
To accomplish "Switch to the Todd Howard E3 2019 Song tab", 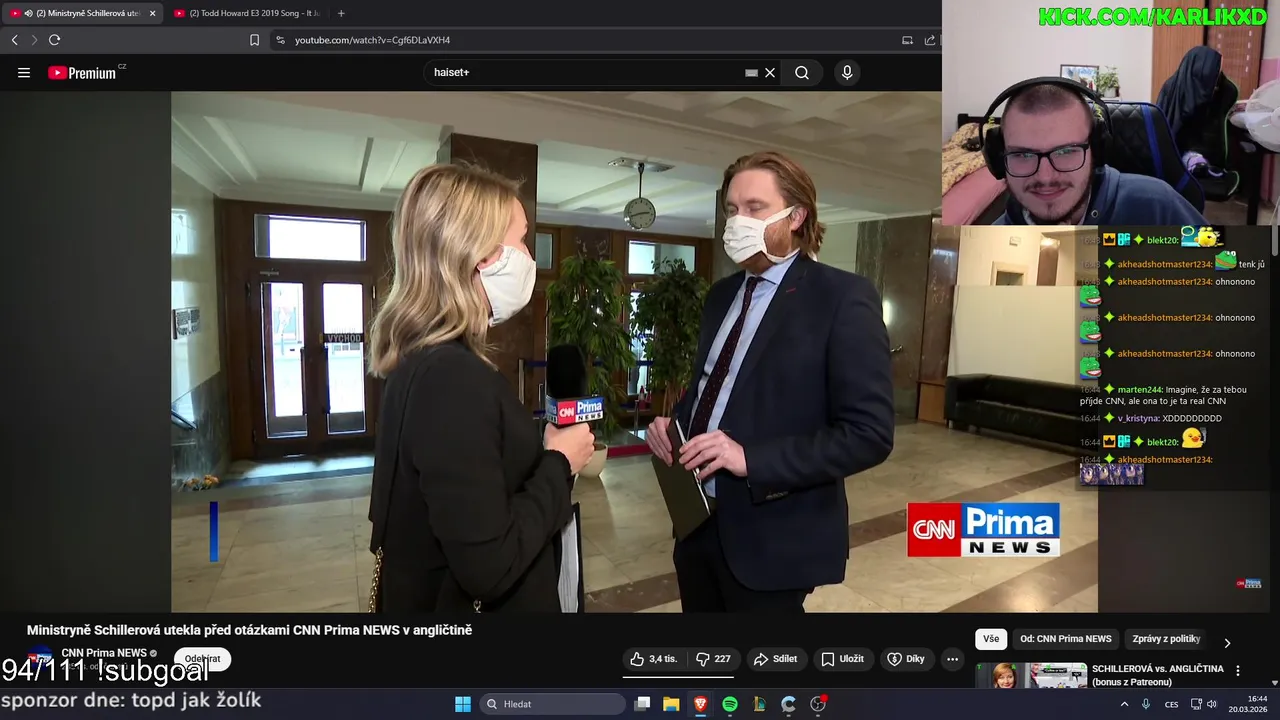I will tap(248, 13).
